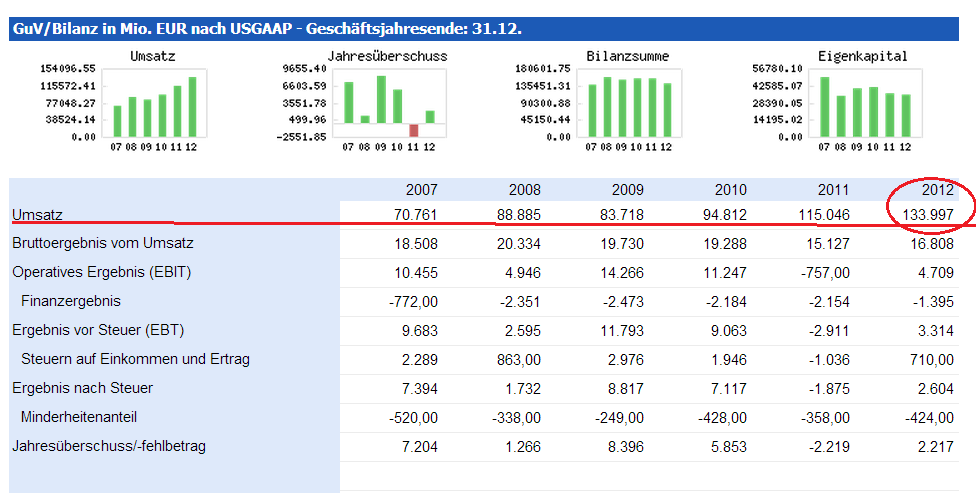Select the 2007 column header
Image resolution: width=976 pixels, height=493 pixels.
pyautogui.click(x=421, y=189)
